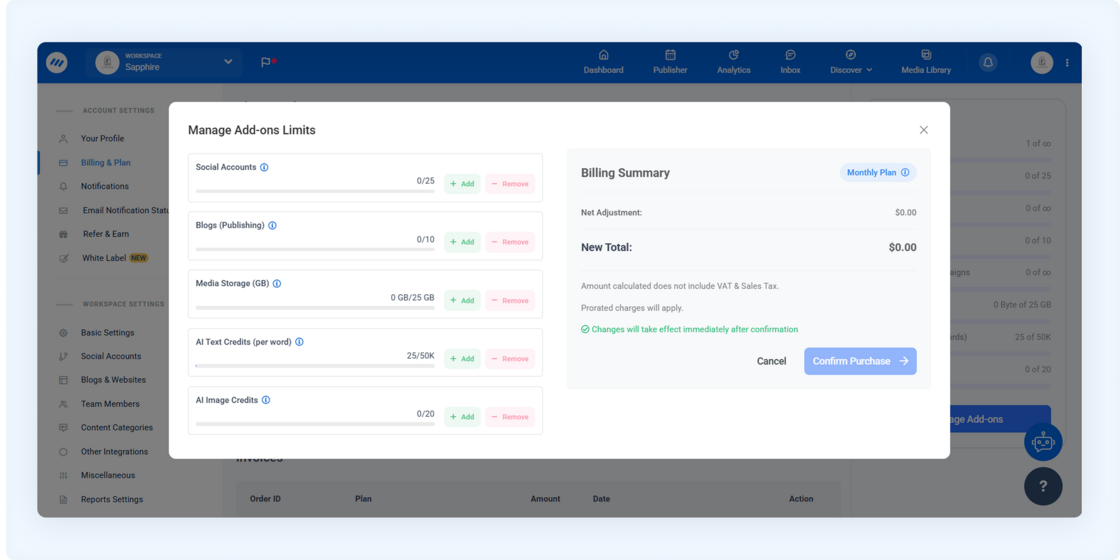This screenshot has height=560, width=1120.
Task: Add Media Storage (GB)
Action: tap(462, 301)
